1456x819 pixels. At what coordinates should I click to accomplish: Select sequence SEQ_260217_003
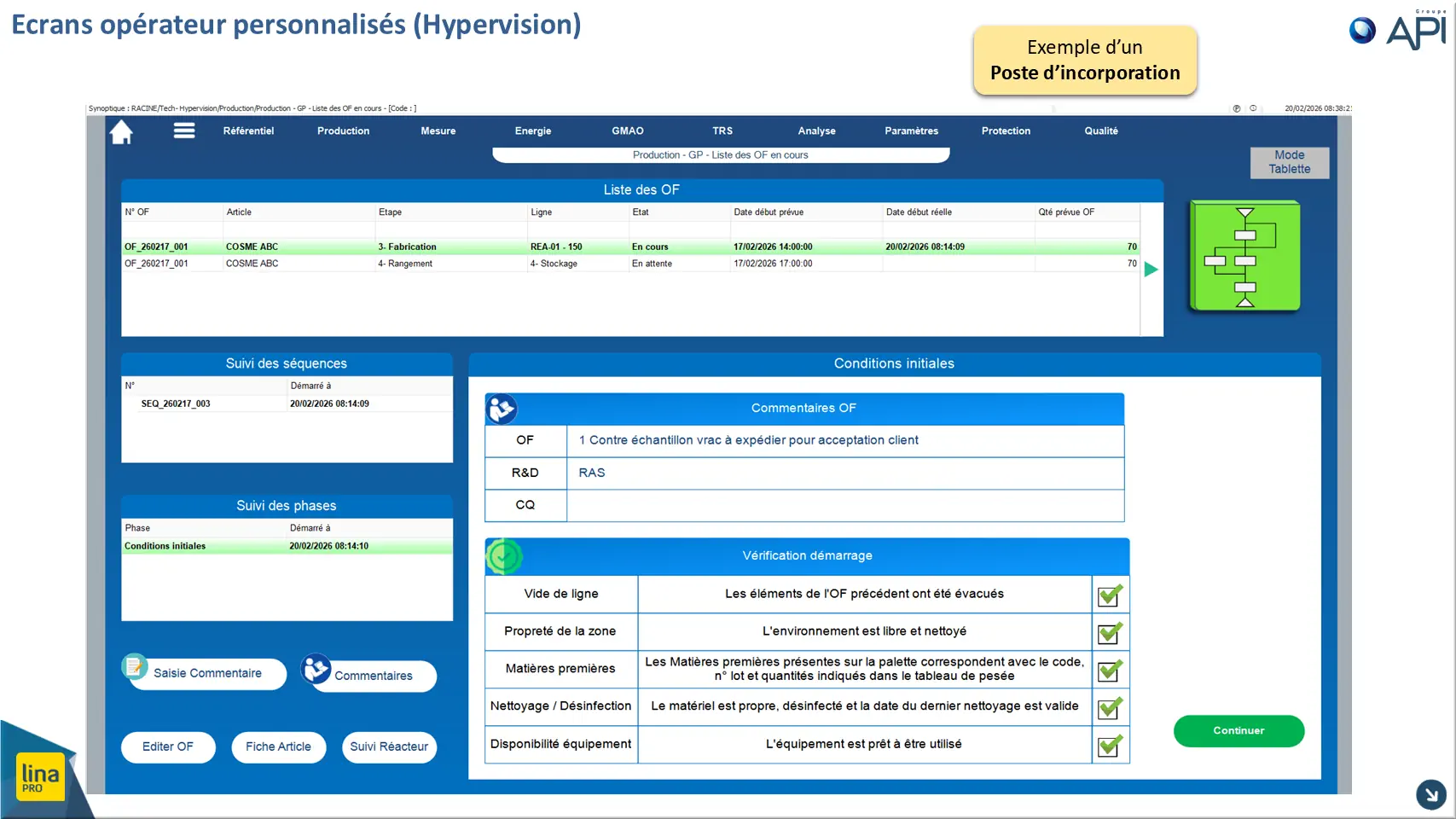(287, 404)
